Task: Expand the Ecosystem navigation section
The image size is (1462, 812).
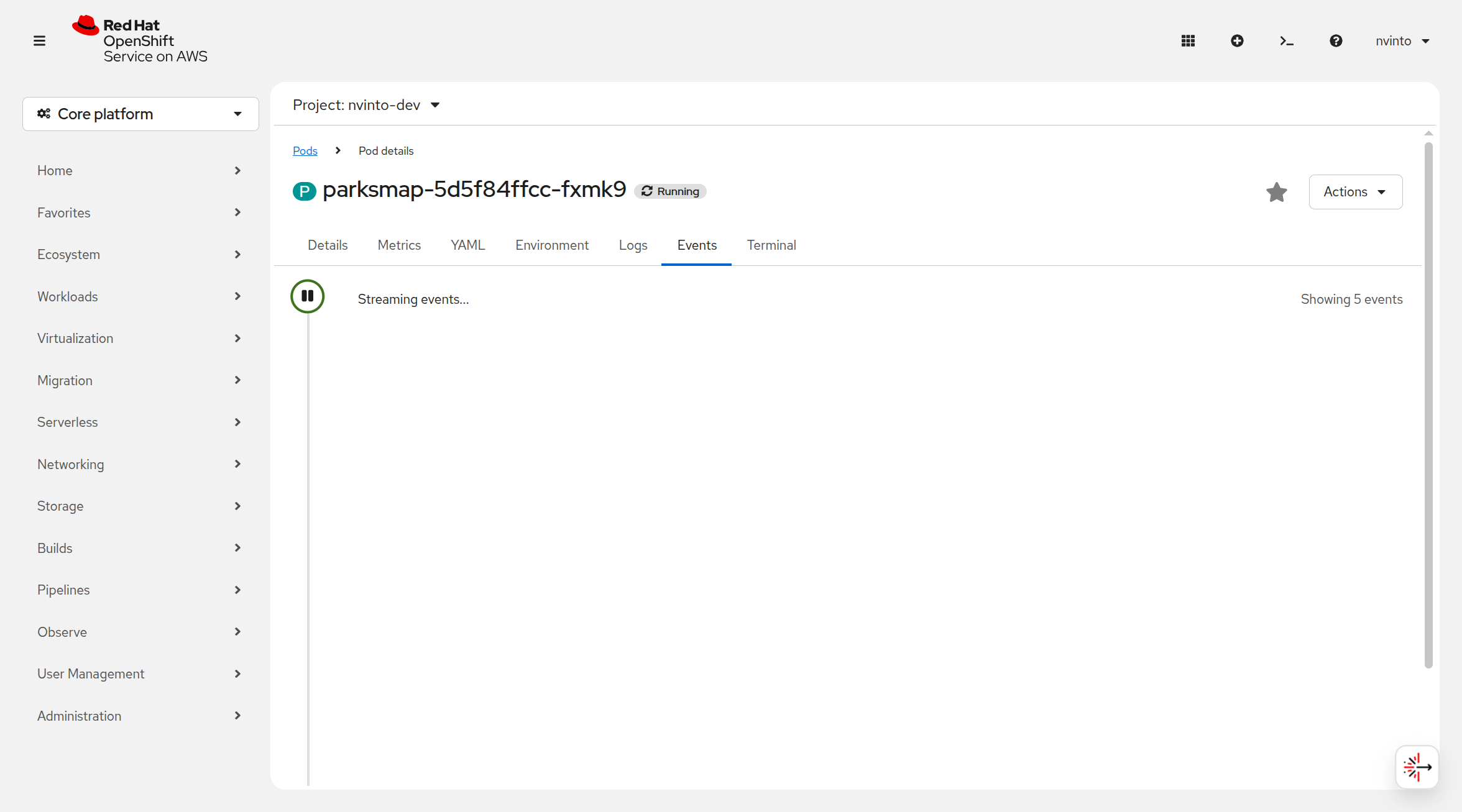Action: coord(139,254)
